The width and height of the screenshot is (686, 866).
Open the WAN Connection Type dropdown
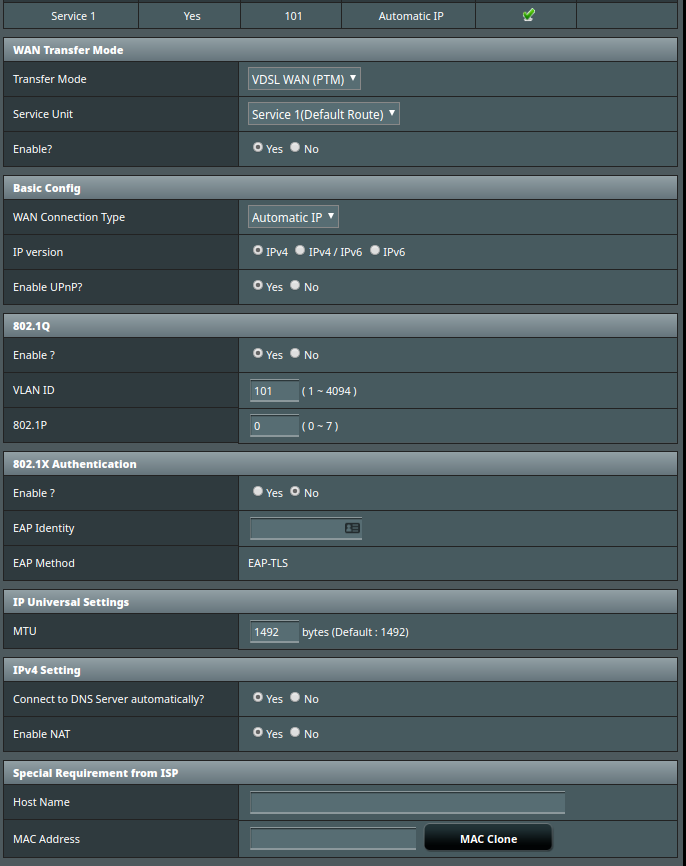(294, 217)
